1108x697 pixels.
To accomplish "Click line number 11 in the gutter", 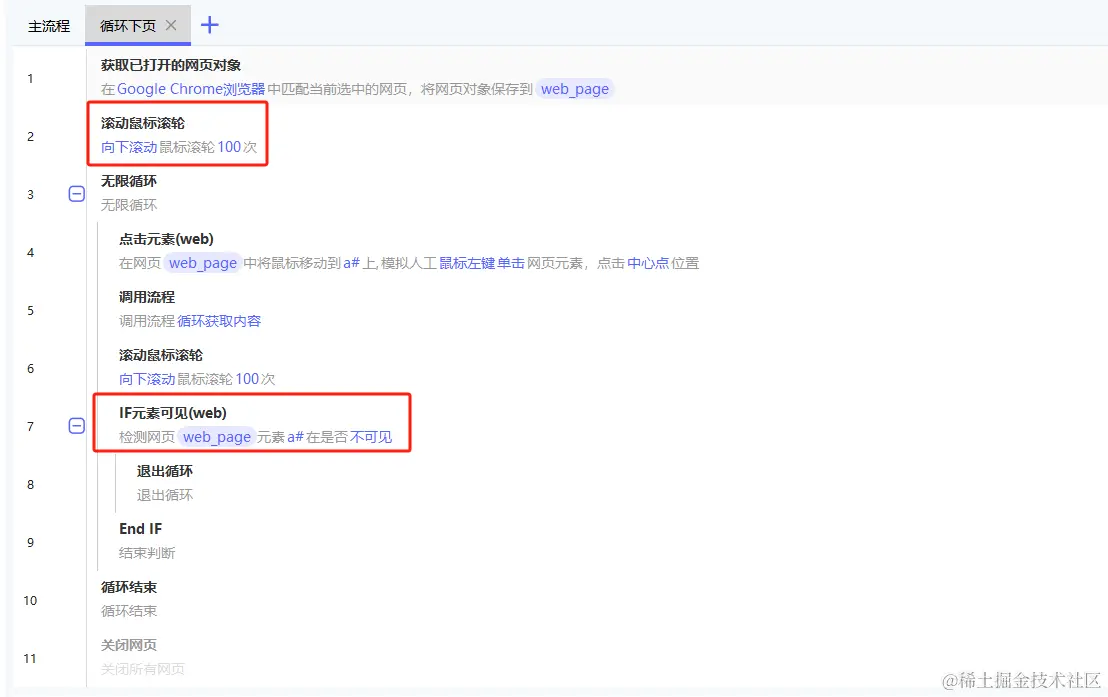I will (30, 658).
